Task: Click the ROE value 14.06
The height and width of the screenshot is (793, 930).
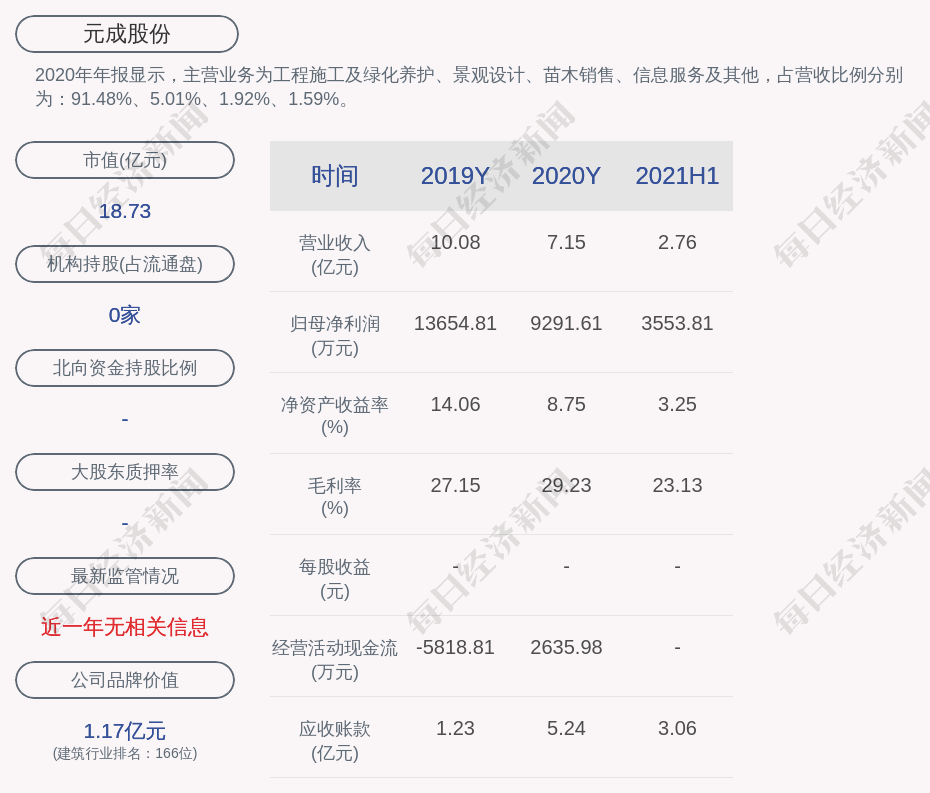Action: (455, 405)
